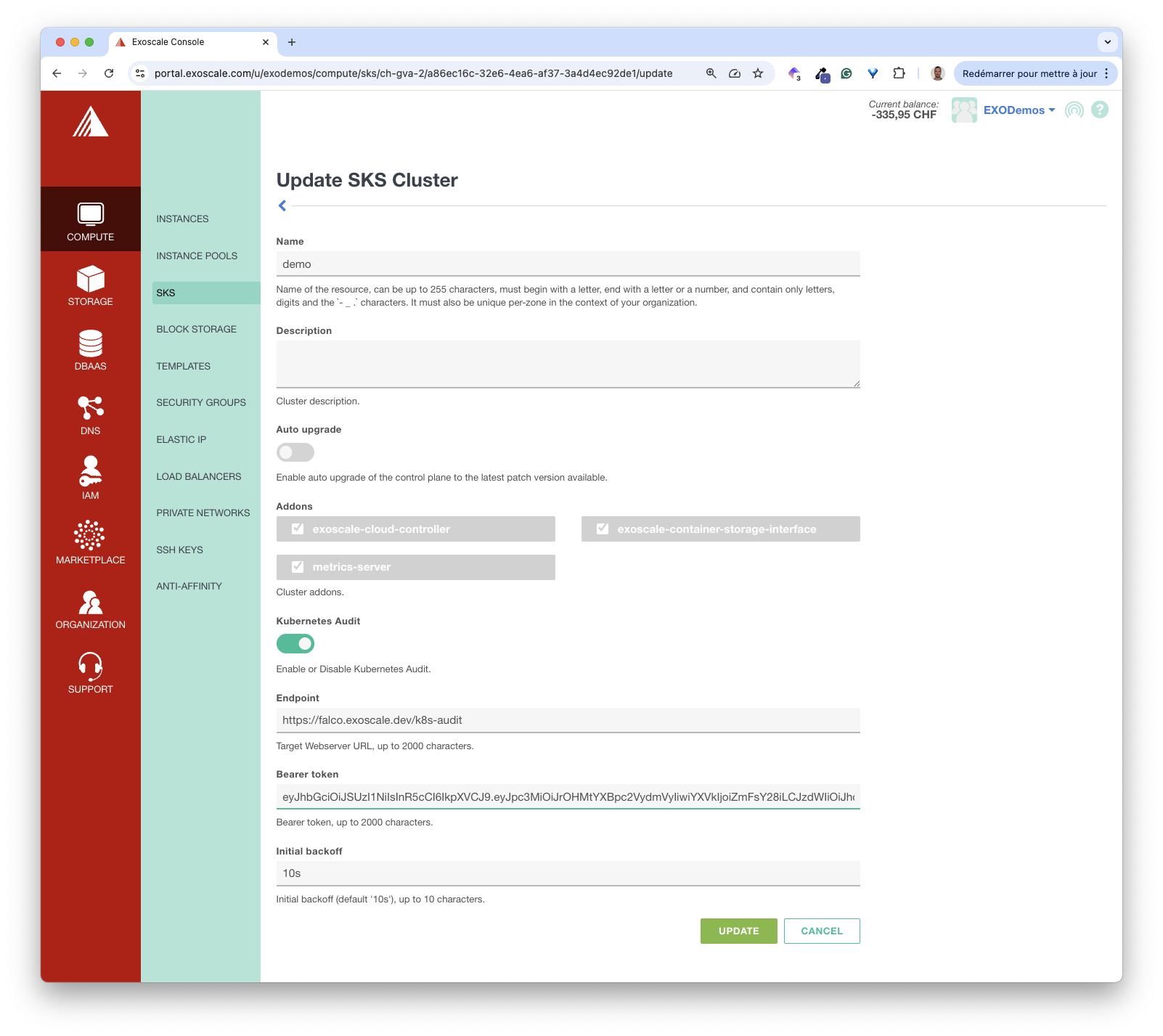Open the Marketplace section
This screenshot has height=1036, width=1163.
point(90,536)
